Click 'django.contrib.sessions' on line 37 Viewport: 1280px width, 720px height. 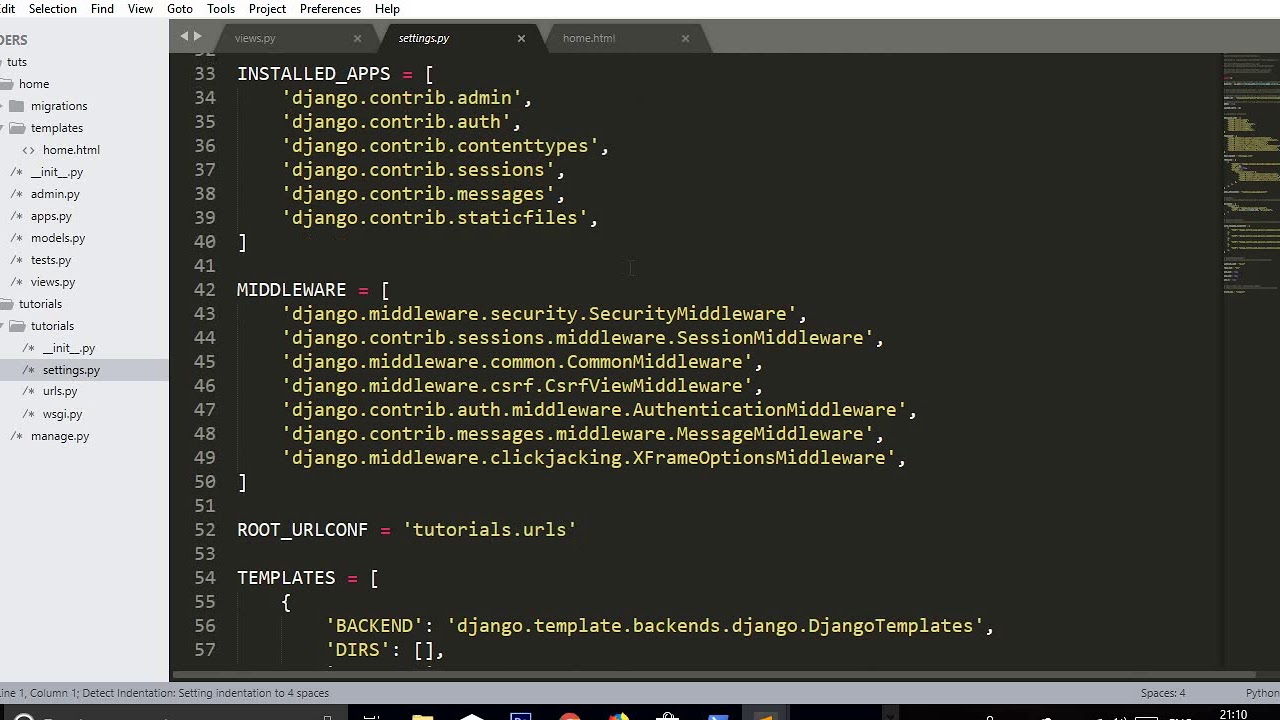tap(418, 170)
